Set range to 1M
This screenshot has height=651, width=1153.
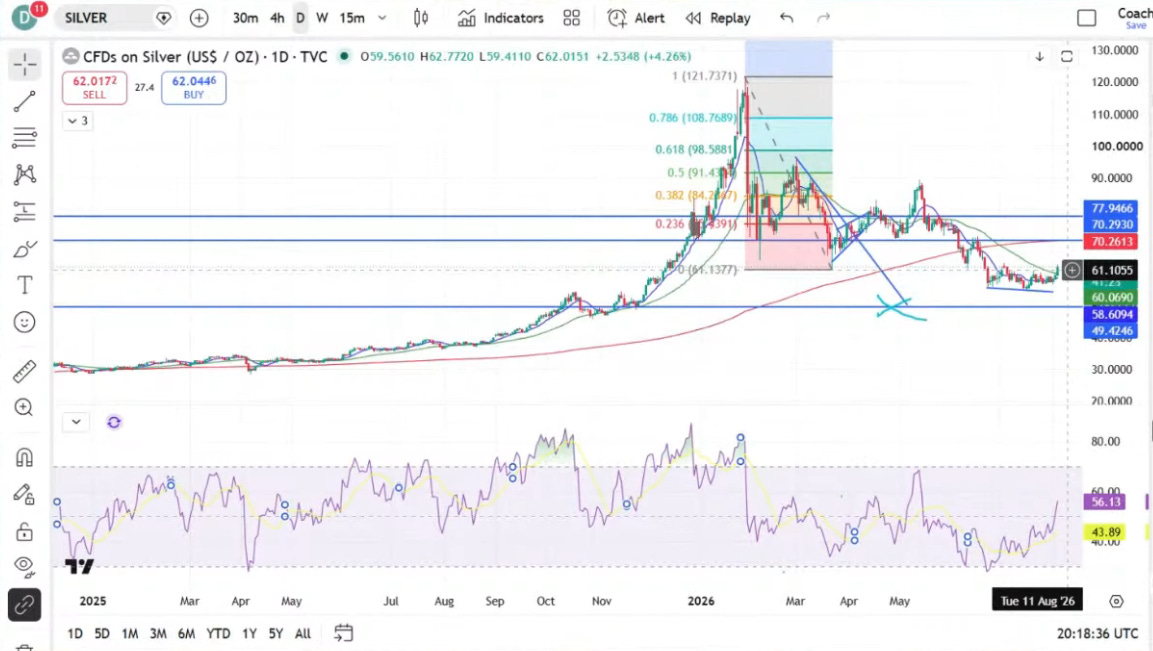coord(129,633)
